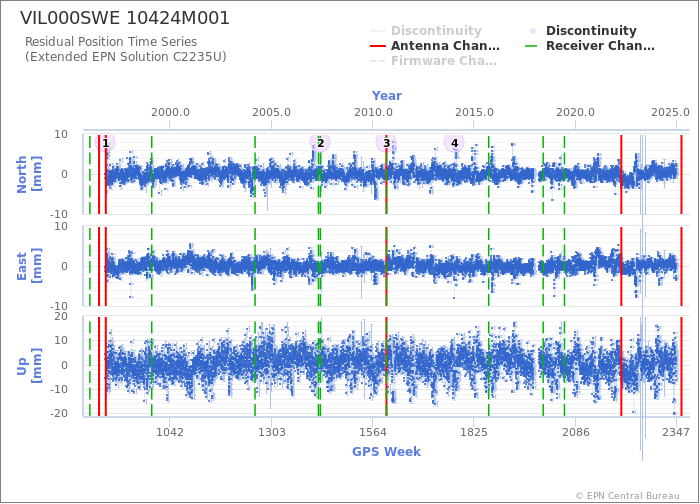Toggle the Discontinuity dot legend entry
This screenshot has height=504, width=700.
(x=583, y=31)
